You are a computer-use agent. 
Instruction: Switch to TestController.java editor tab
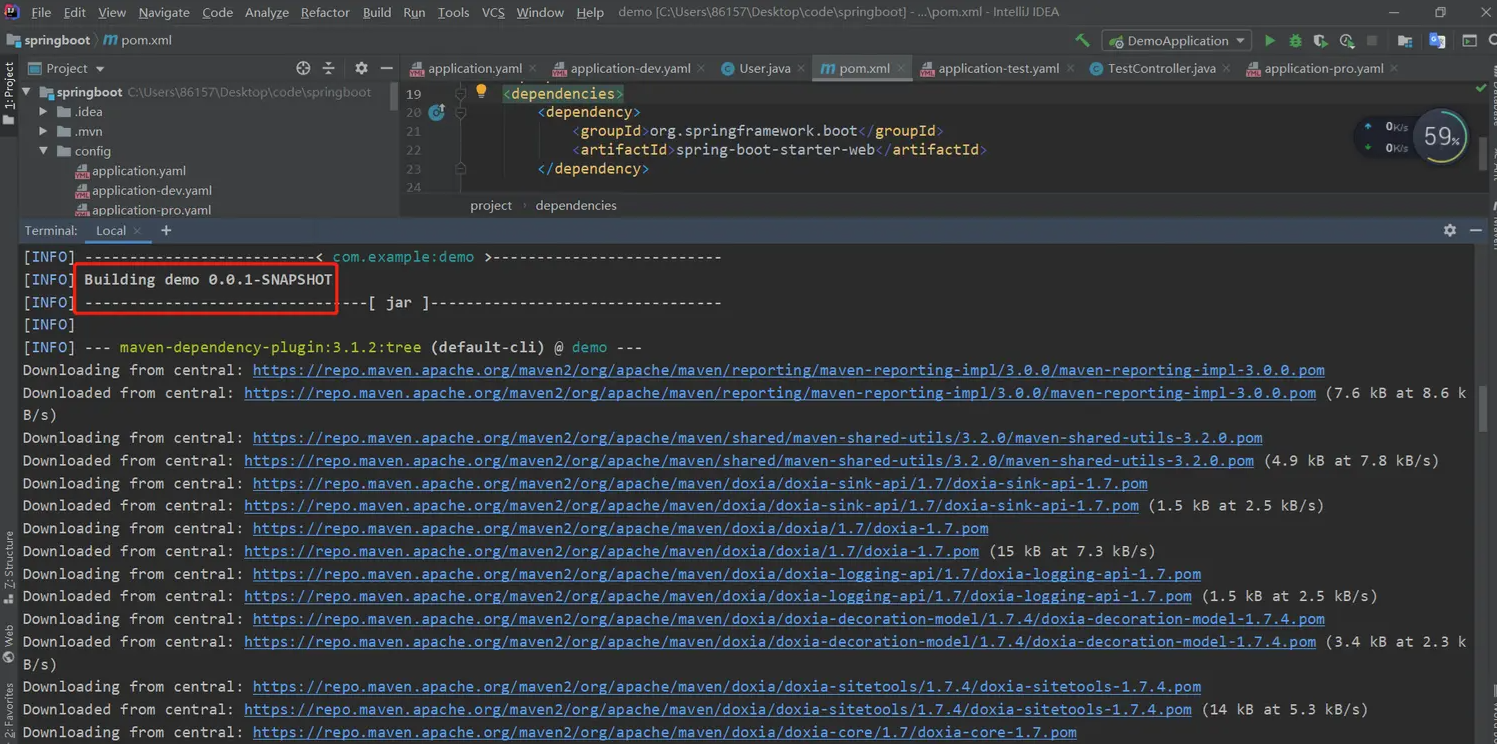point(1161,68)
